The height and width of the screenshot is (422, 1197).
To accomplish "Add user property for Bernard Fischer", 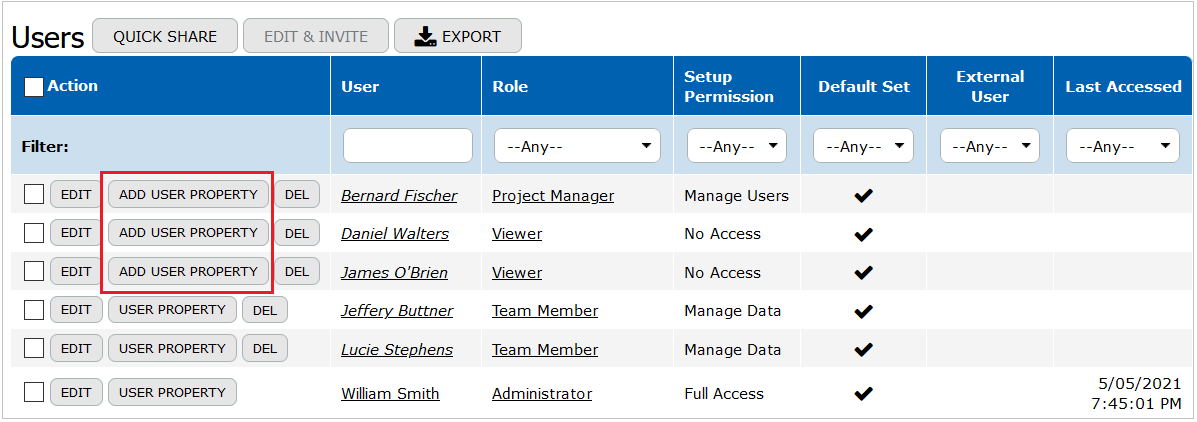I will [x=189, y=195].
